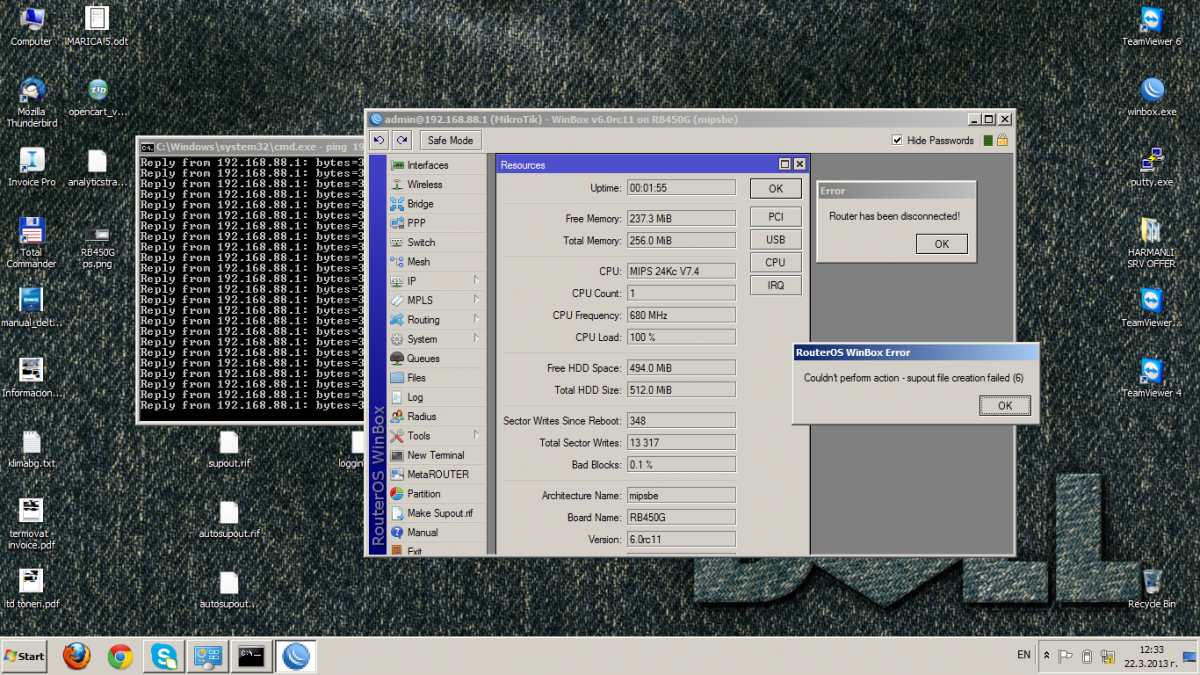This screenshot has width=1200, height=675.
Task: Click the Redo arrow in WinBox toolbar
Action: (402, 141)
